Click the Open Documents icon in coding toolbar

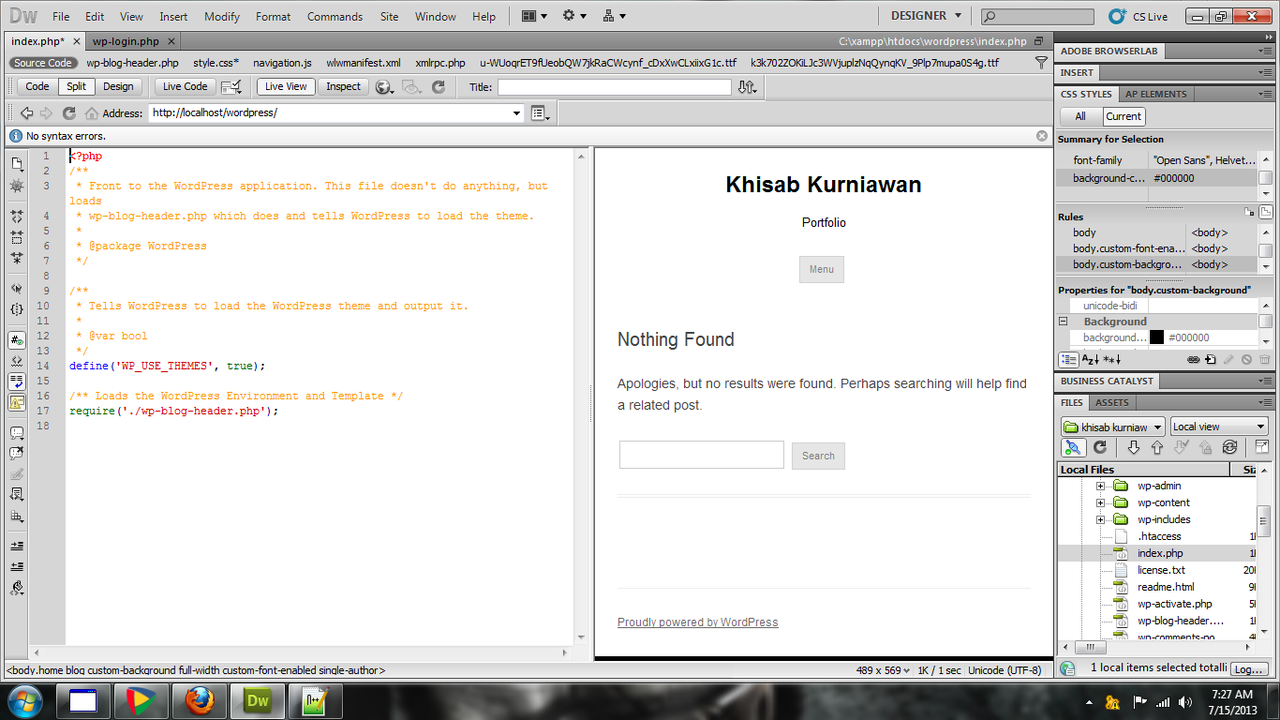(x=16, y=163)
